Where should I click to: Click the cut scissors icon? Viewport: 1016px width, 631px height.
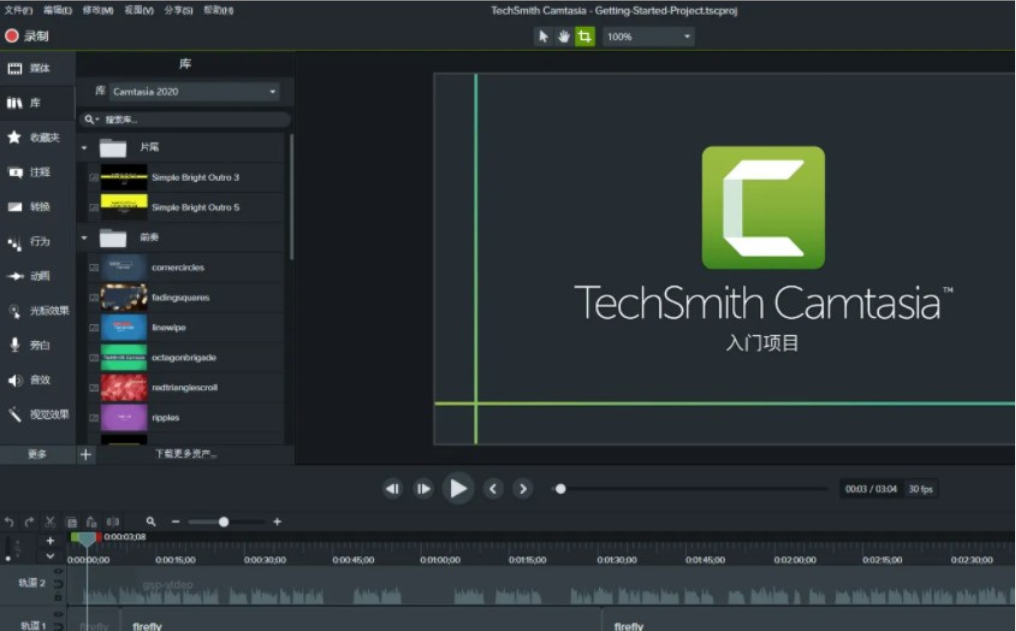click(50, 522)
